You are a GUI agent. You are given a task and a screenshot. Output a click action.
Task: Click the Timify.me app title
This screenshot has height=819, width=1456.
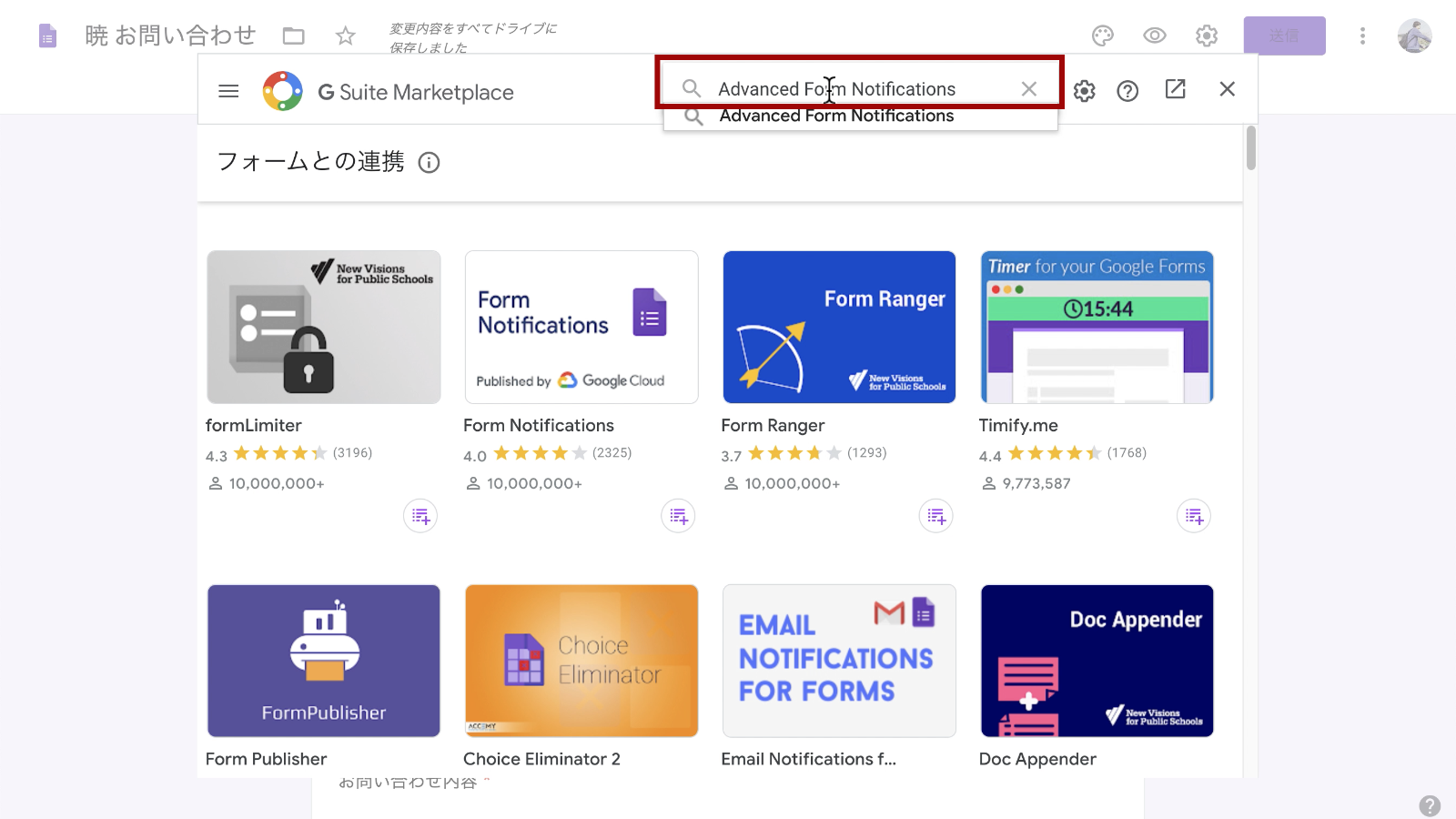click(1018, 425)
